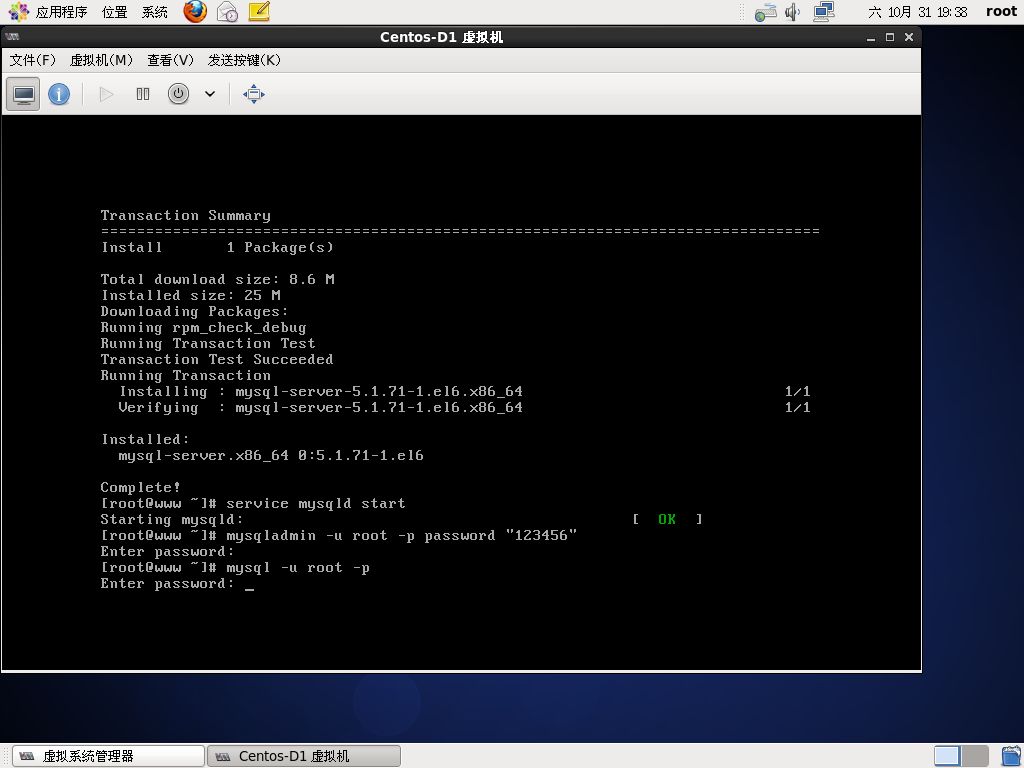Launch Firefox from top panel
Image resolution: width=1024 pixels, height=768 pixels.
pos(195,12)
